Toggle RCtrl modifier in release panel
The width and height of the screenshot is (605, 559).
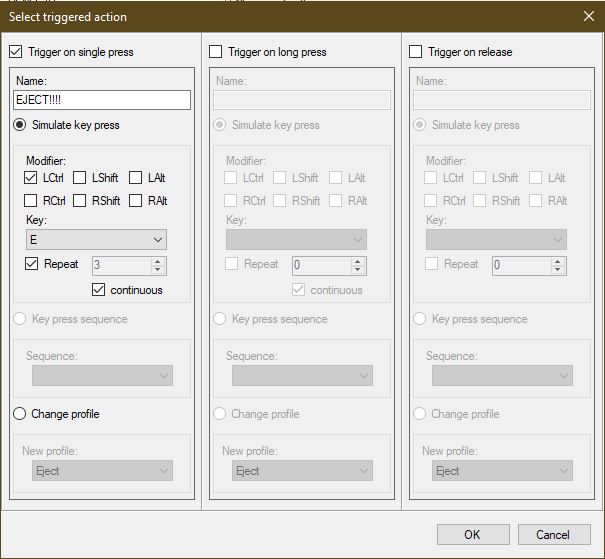click(430, 201)
